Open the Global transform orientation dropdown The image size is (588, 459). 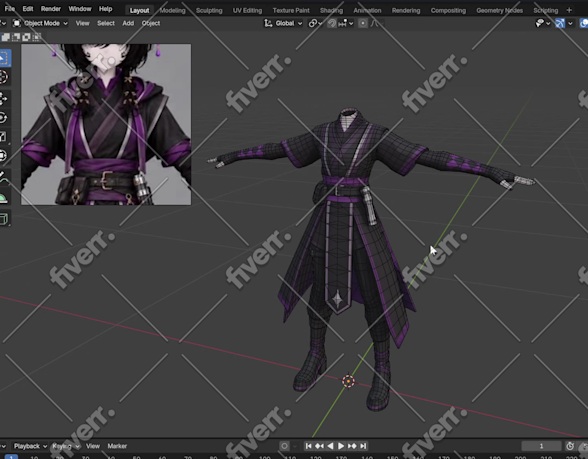tap(283, 23)
